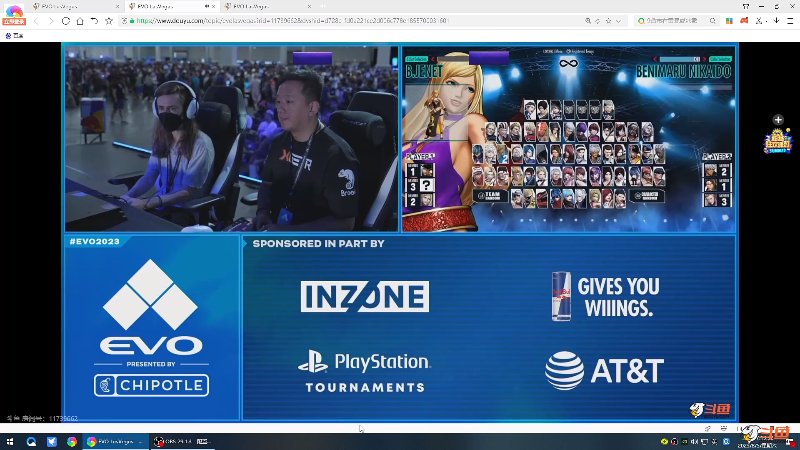Screen dimensions: 800x450
Task: Open the Baidu bookmark in bookmarks bar
Action: click(x=14, y=36)
